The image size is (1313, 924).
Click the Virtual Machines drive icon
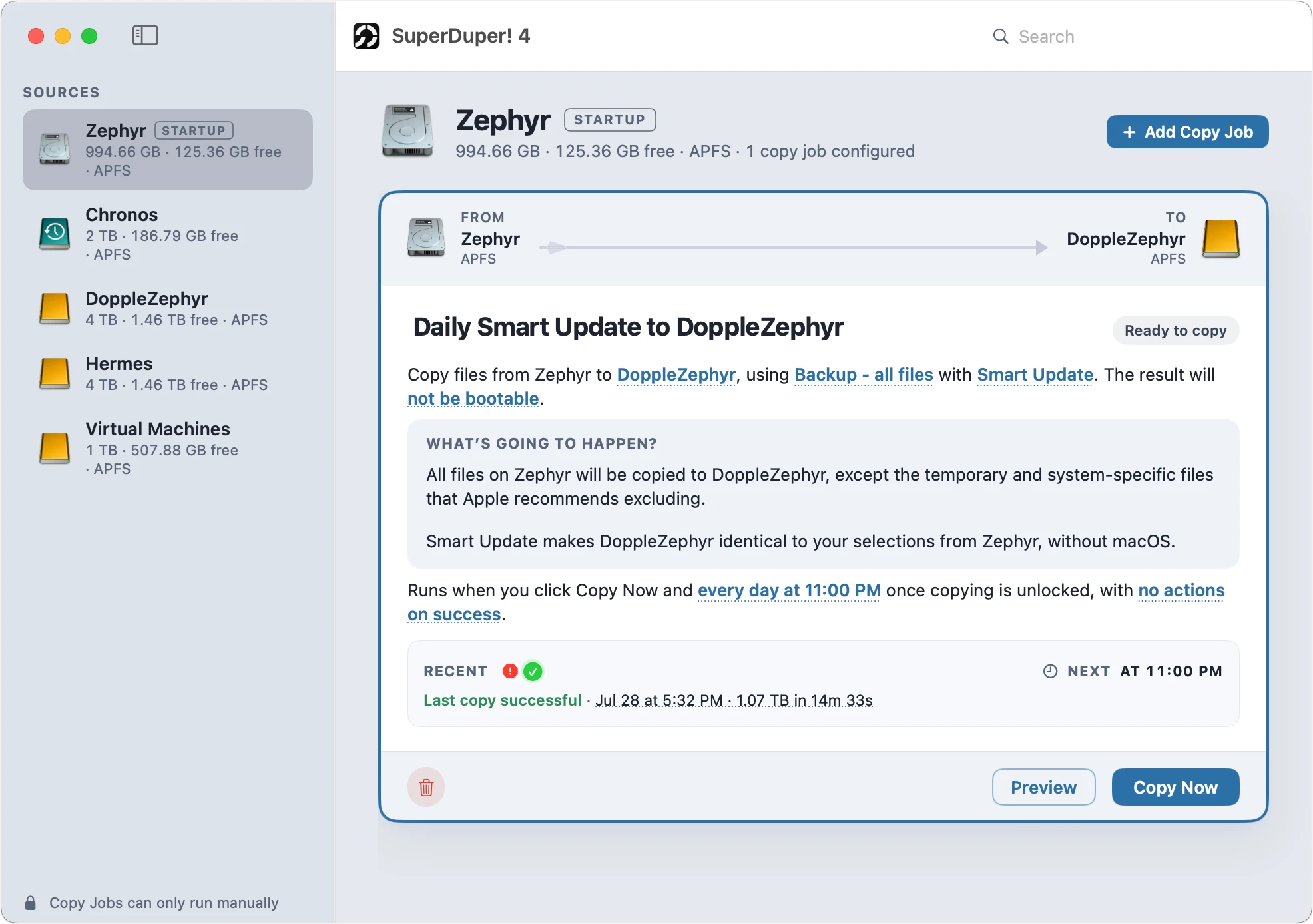[55, 448]
